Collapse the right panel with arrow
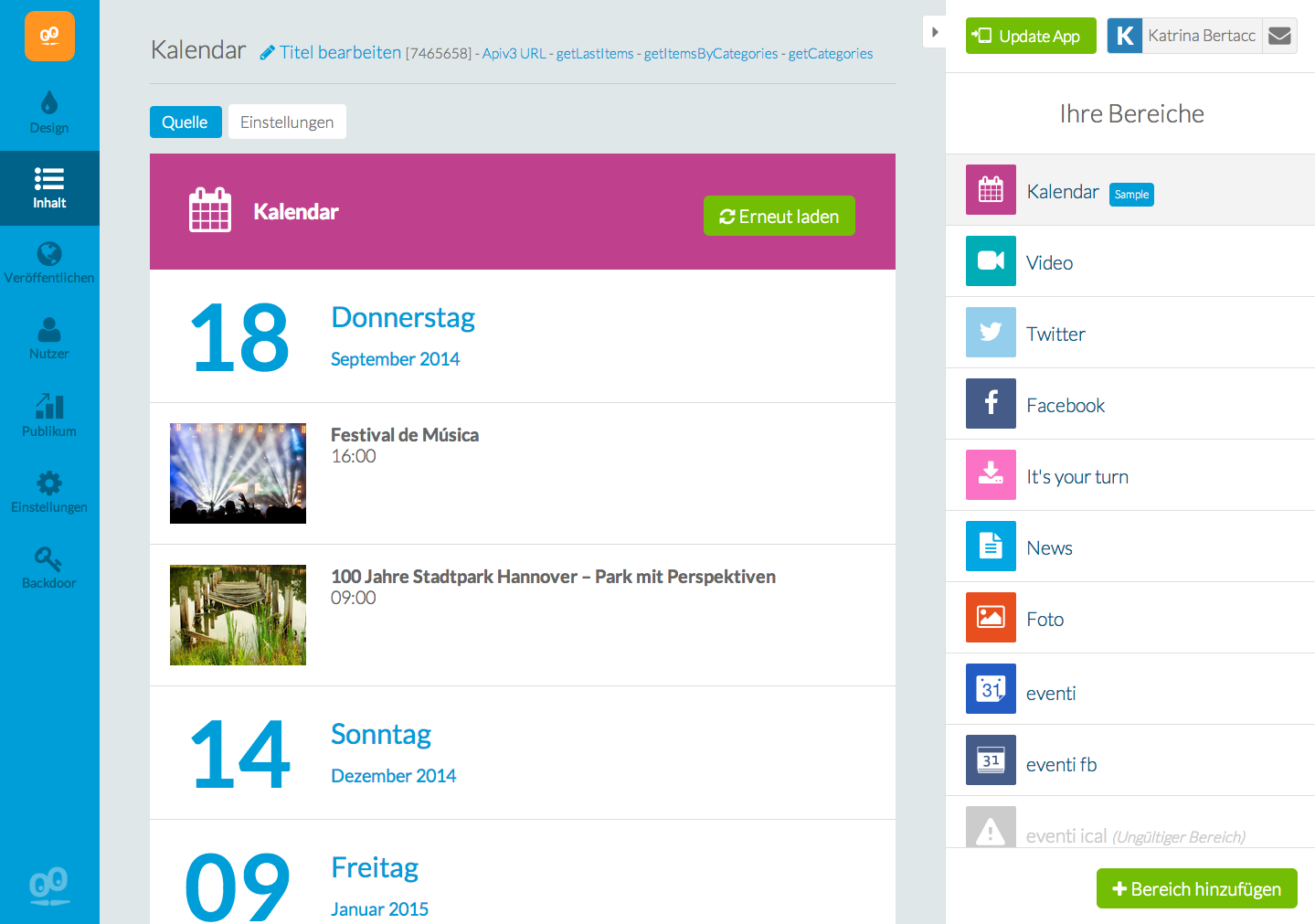This screenshot has width=1315, height=924. [x=934, y=32]
